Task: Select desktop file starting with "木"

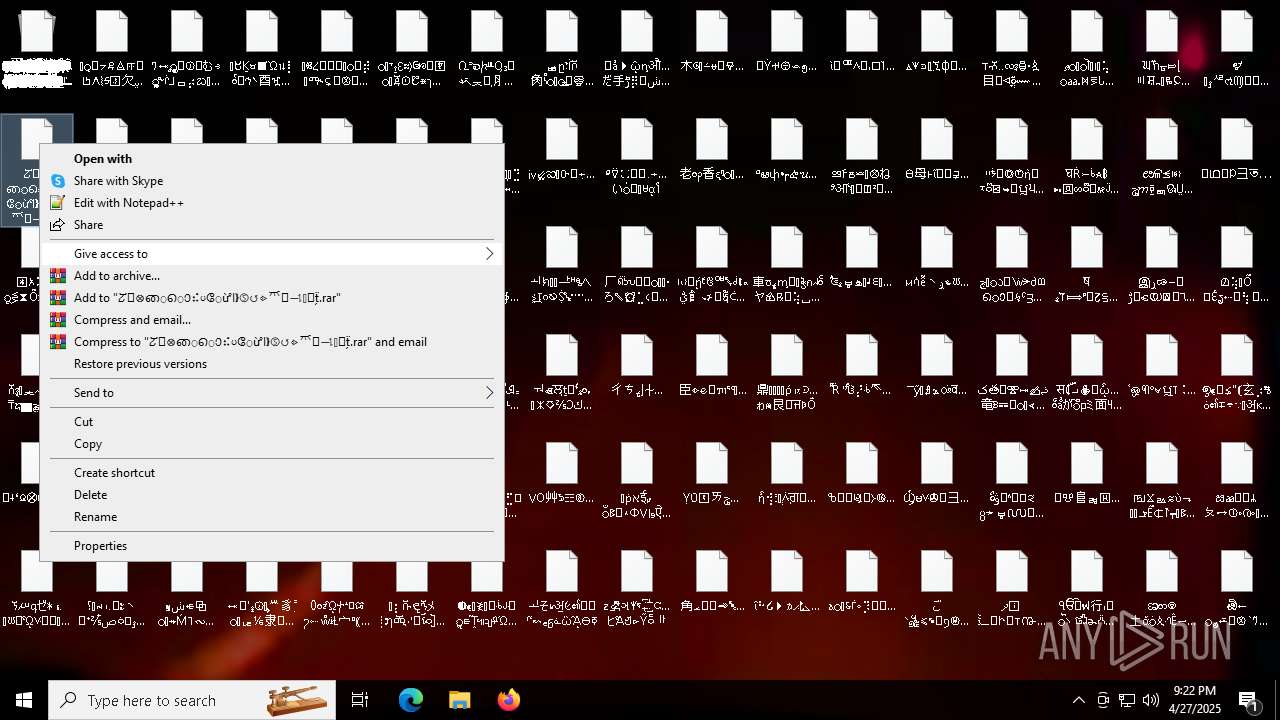Action: tap(712, 42)
